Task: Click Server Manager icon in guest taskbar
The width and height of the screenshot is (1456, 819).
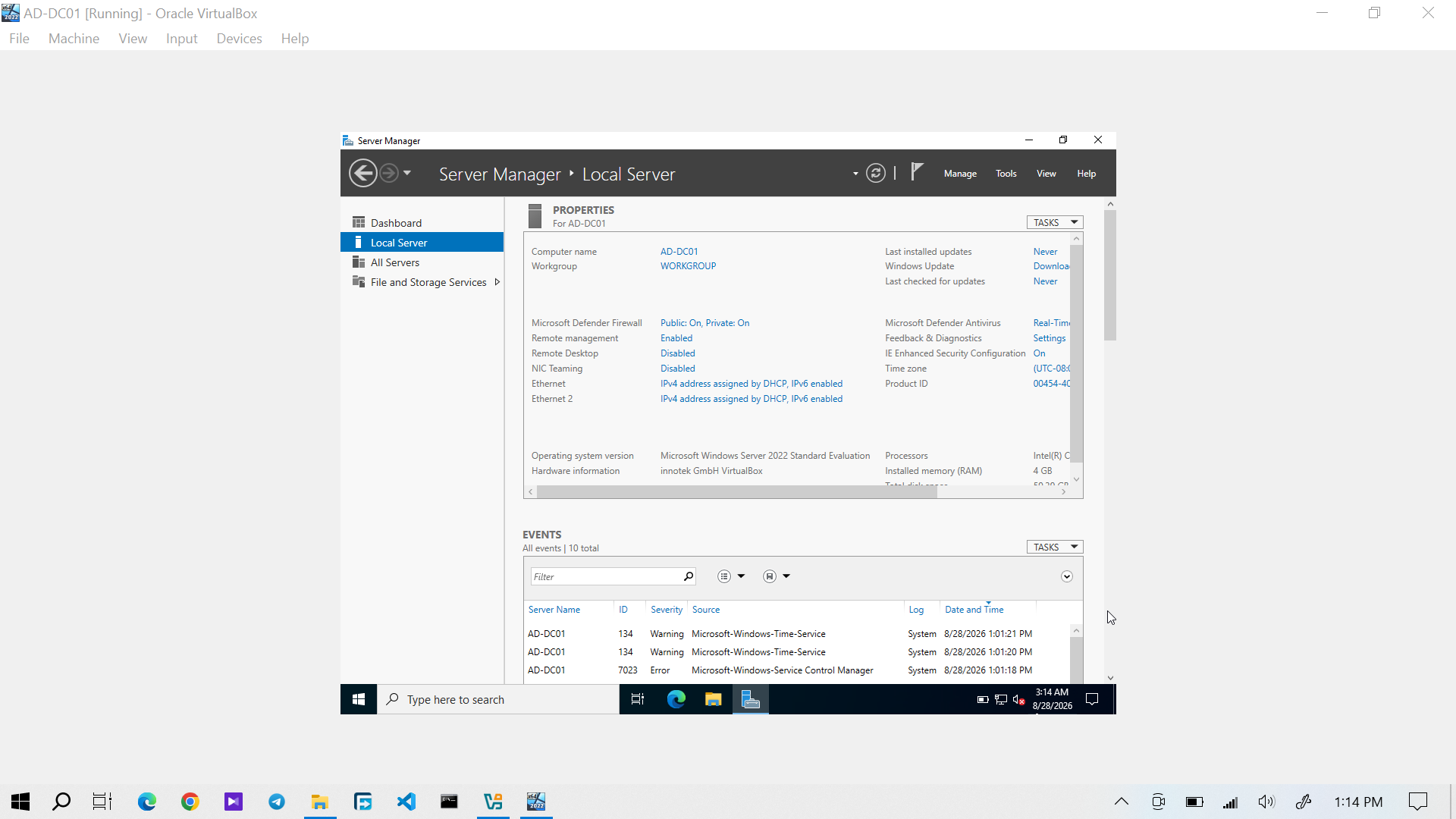Action: point(751,699)
